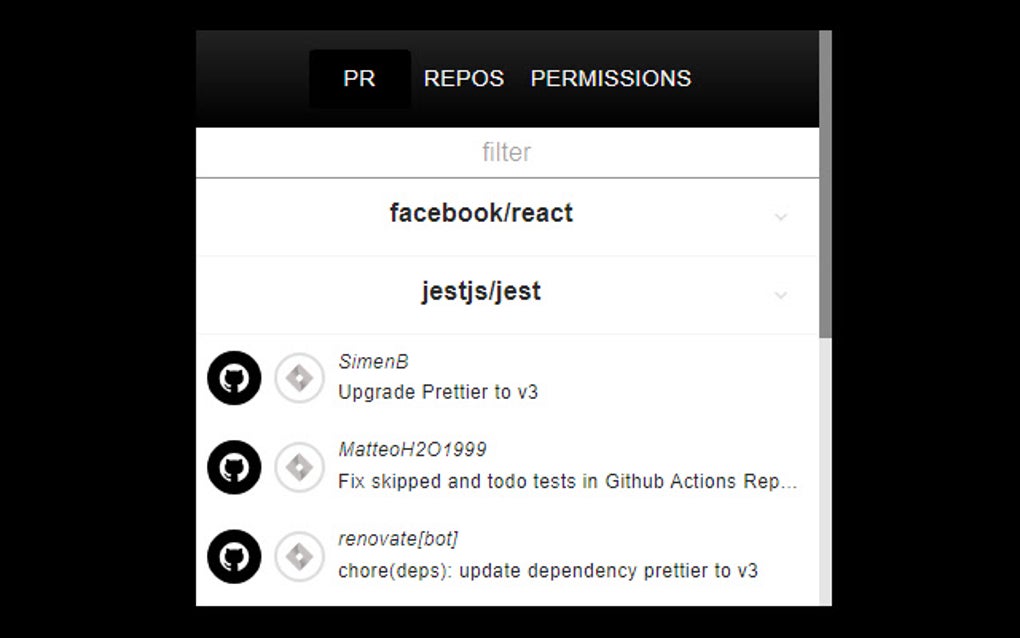Open 'Fix skipped and todo tests' pull request
Viewport: 1020px width, 638px height.
[x=567, y=481]
